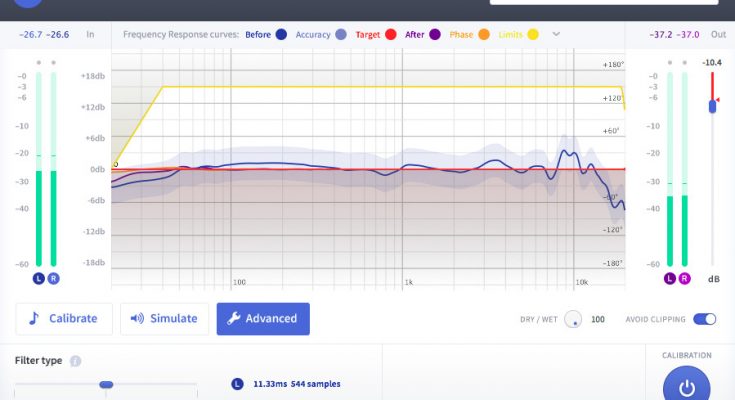Toggle the Target curve visibility
The image size is (735, 400).
389,34
